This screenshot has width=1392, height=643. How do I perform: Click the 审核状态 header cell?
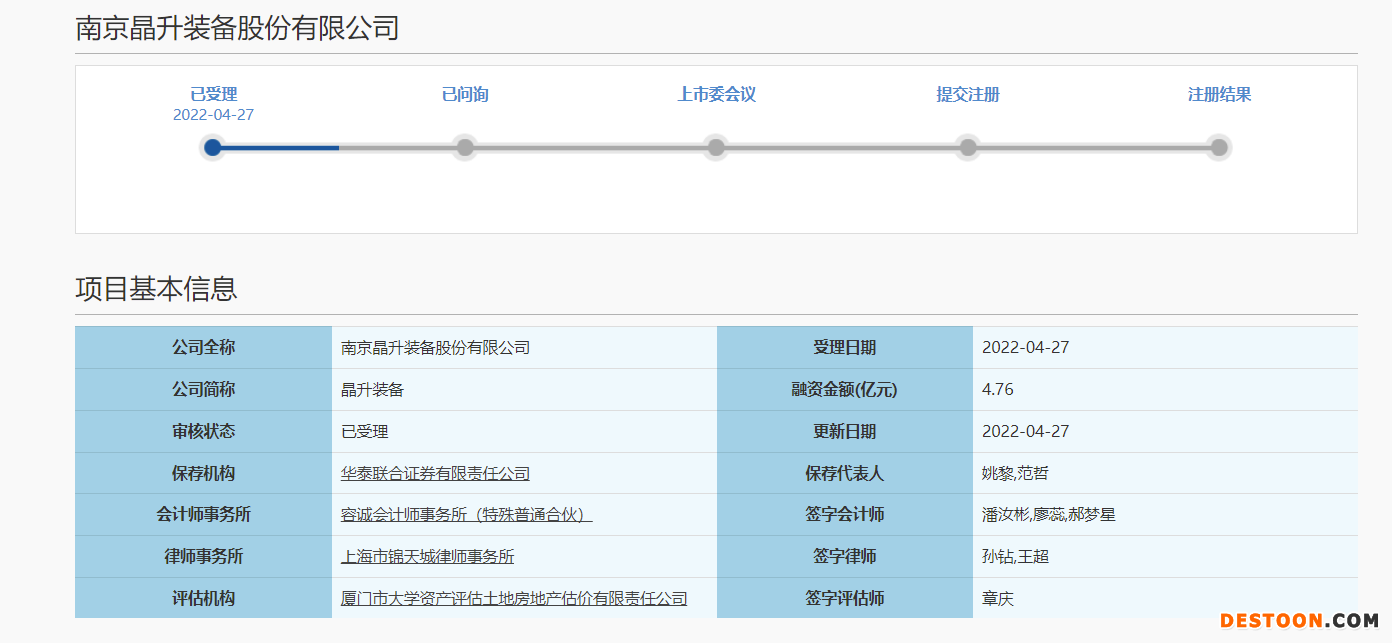point(204,432)
